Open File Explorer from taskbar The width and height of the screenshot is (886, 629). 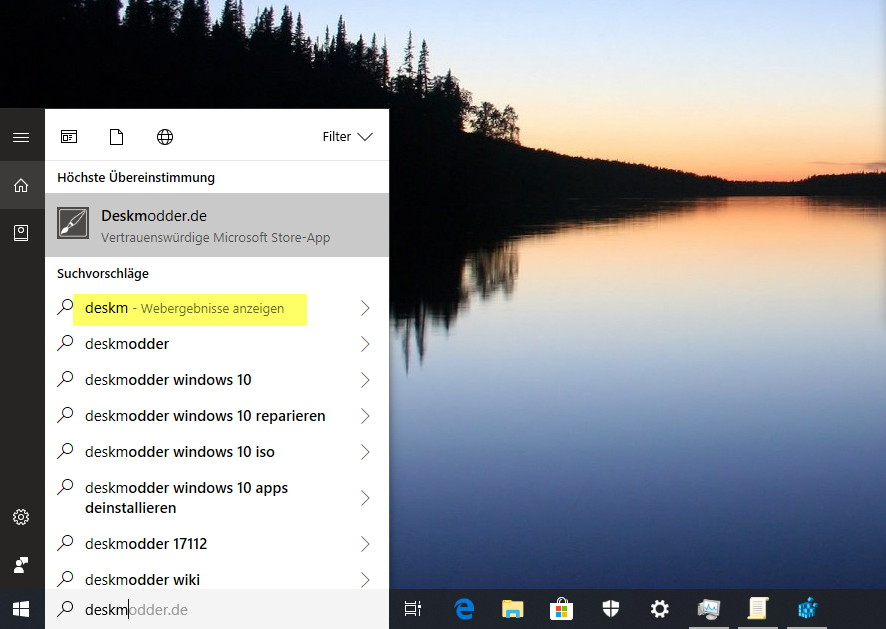coord(513,609)
